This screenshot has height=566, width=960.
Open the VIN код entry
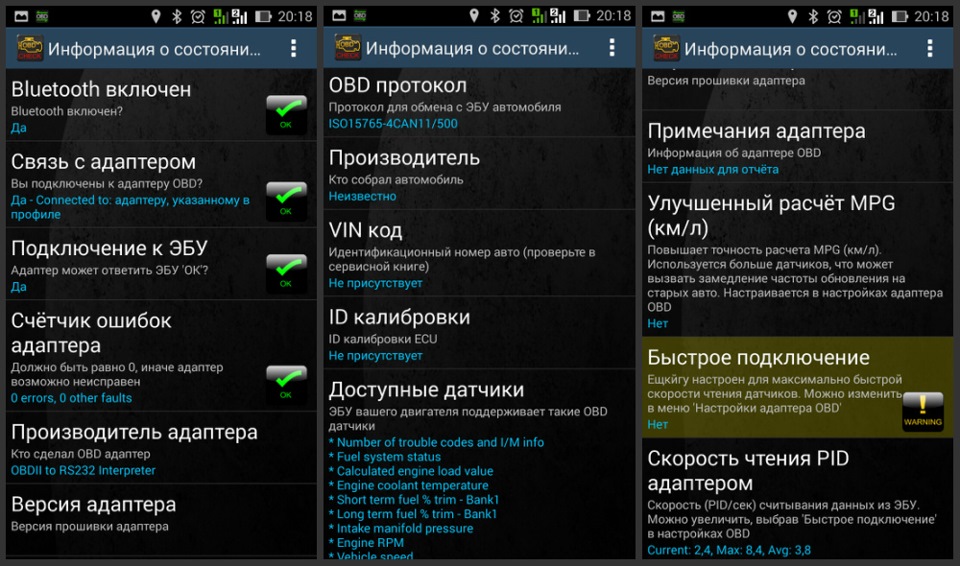(x=479, y=253)
